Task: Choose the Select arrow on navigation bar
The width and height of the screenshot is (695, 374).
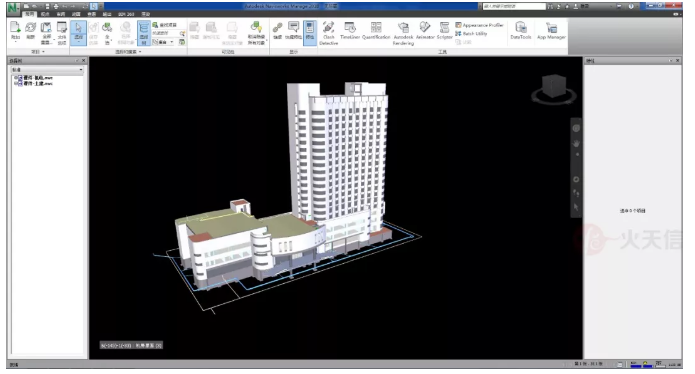Action: pyautogui.click(x=576, y=207)
